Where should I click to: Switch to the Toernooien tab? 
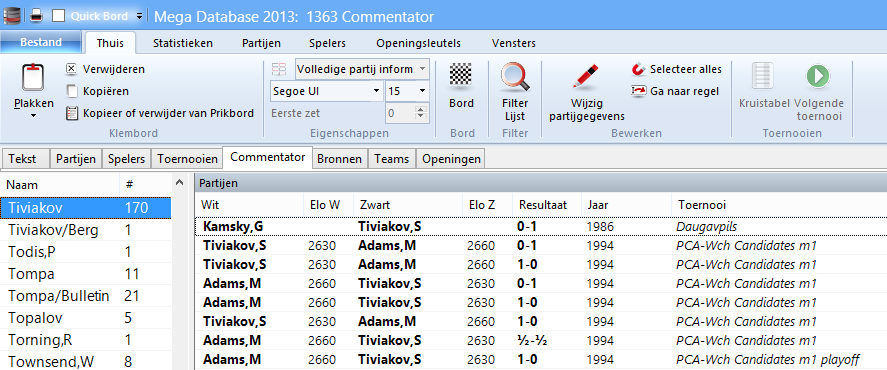187,159
